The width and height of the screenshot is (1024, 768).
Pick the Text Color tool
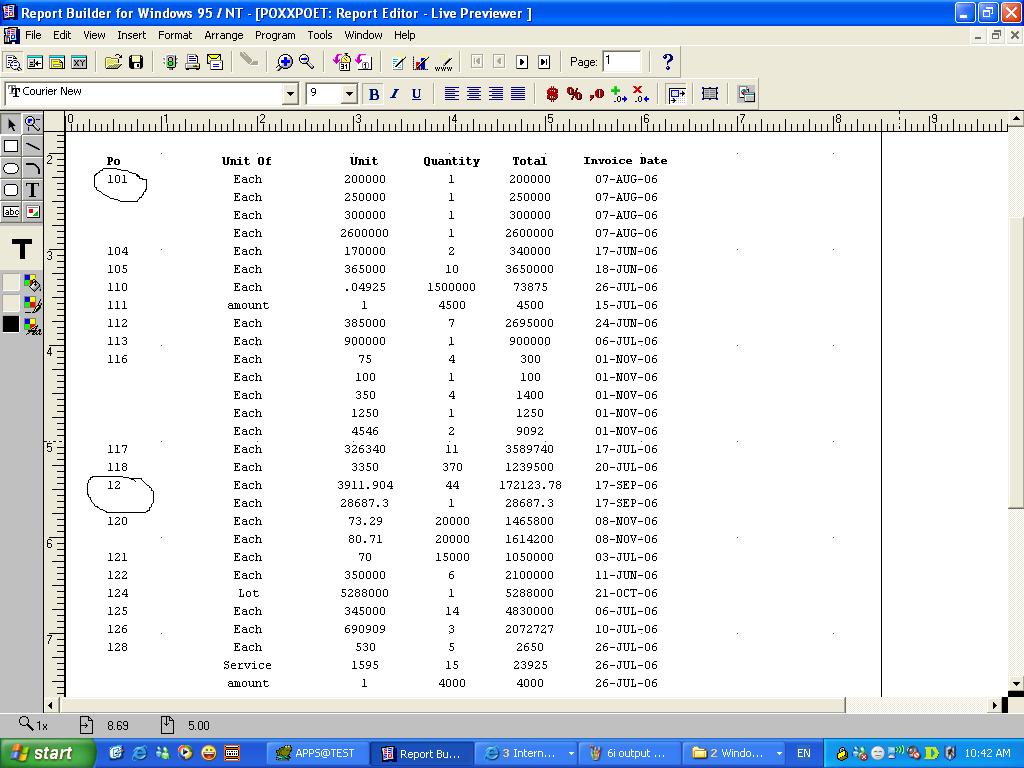tap(32, 325)
